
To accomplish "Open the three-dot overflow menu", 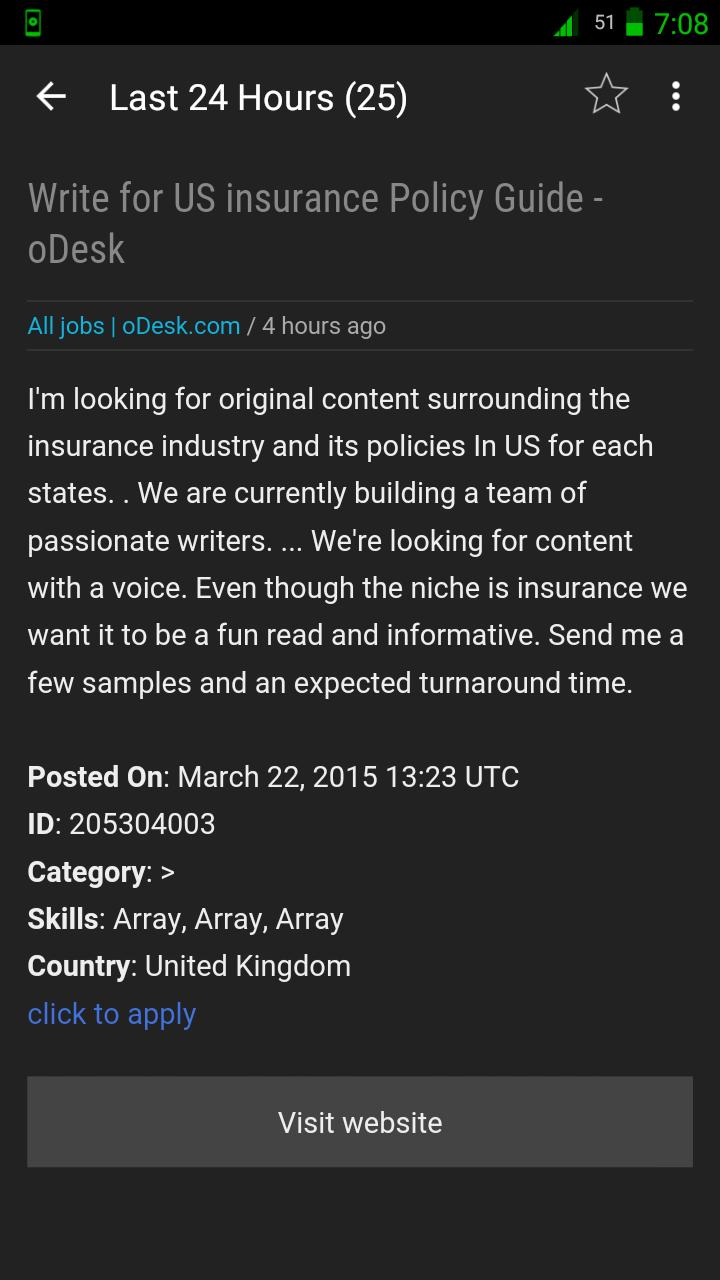I will click(x=676, y=96).
